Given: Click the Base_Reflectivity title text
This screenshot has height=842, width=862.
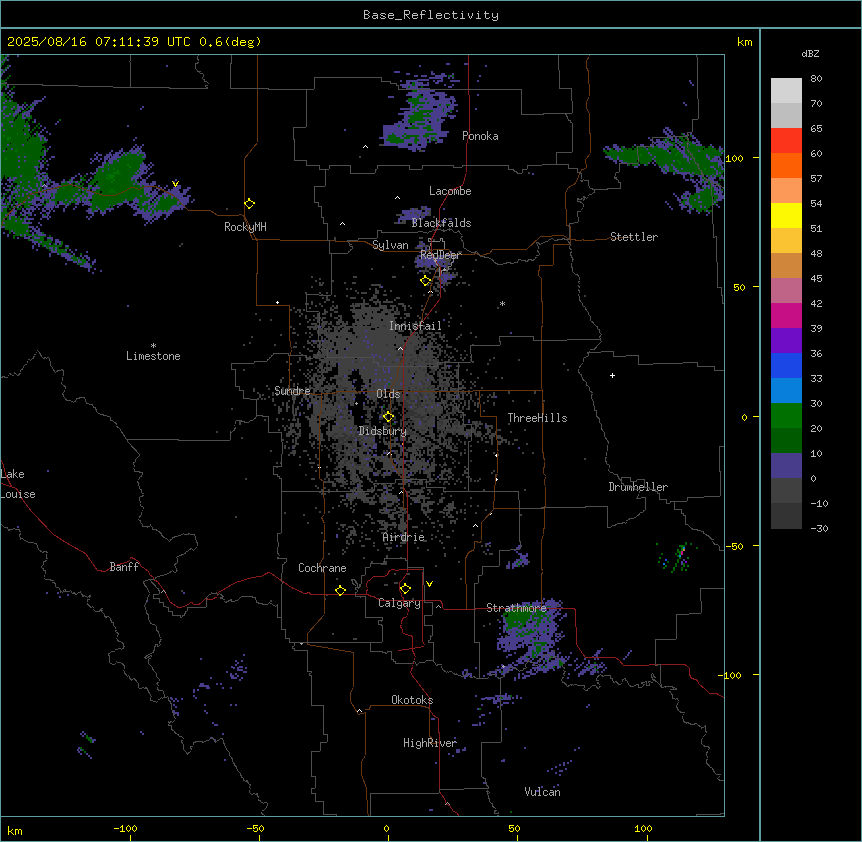Looking at the screenshot, I should (x=431, y=15).
